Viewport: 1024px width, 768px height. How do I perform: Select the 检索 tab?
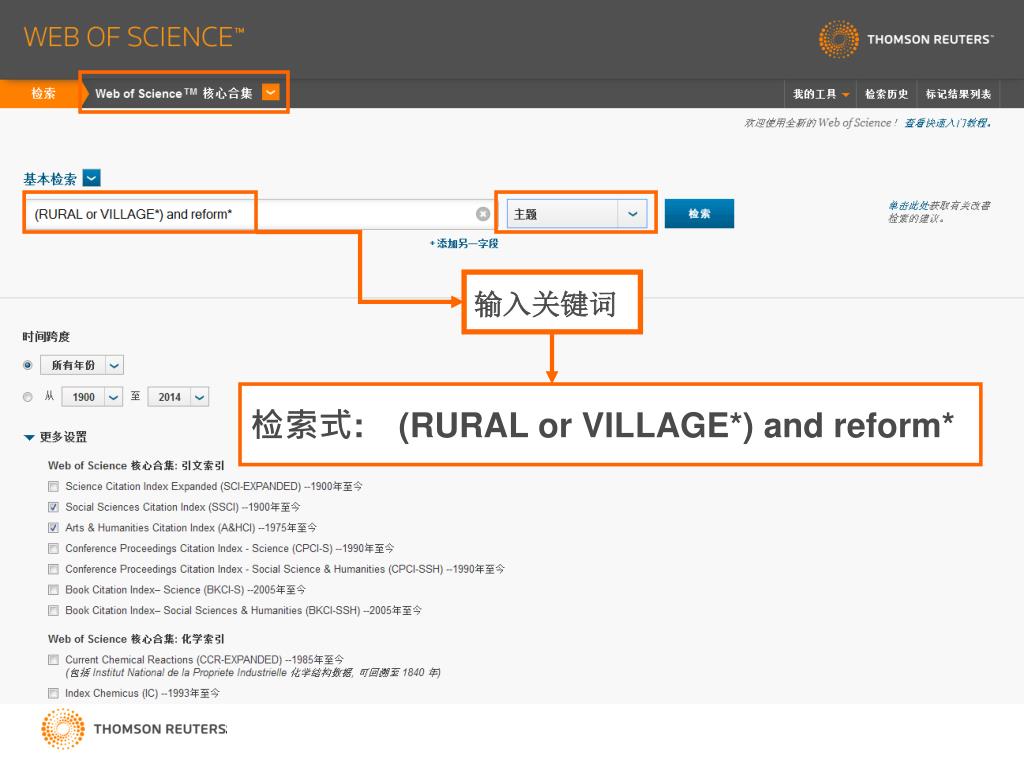coord(43,93)
